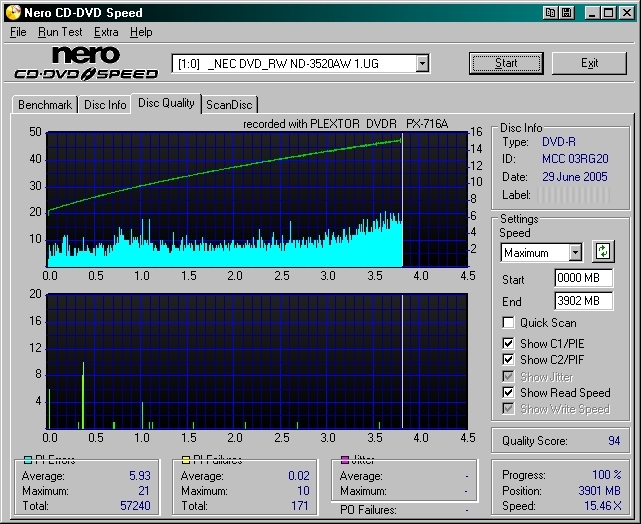Click the disabled Show Jitter checkbox

pos(508,376)
